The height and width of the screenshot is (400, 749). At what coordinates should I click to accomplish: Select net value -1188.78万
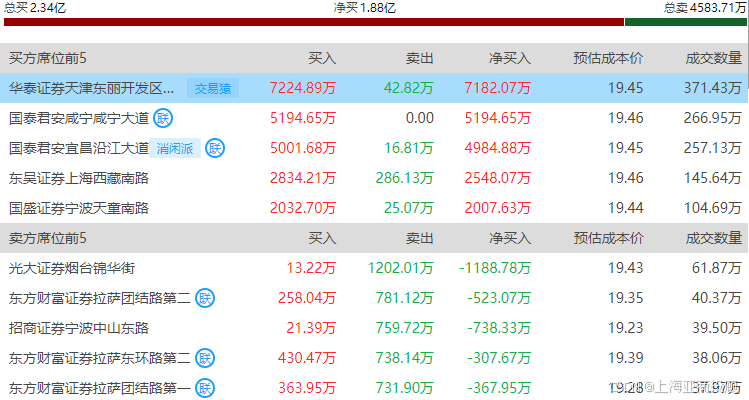pos(495,268)
